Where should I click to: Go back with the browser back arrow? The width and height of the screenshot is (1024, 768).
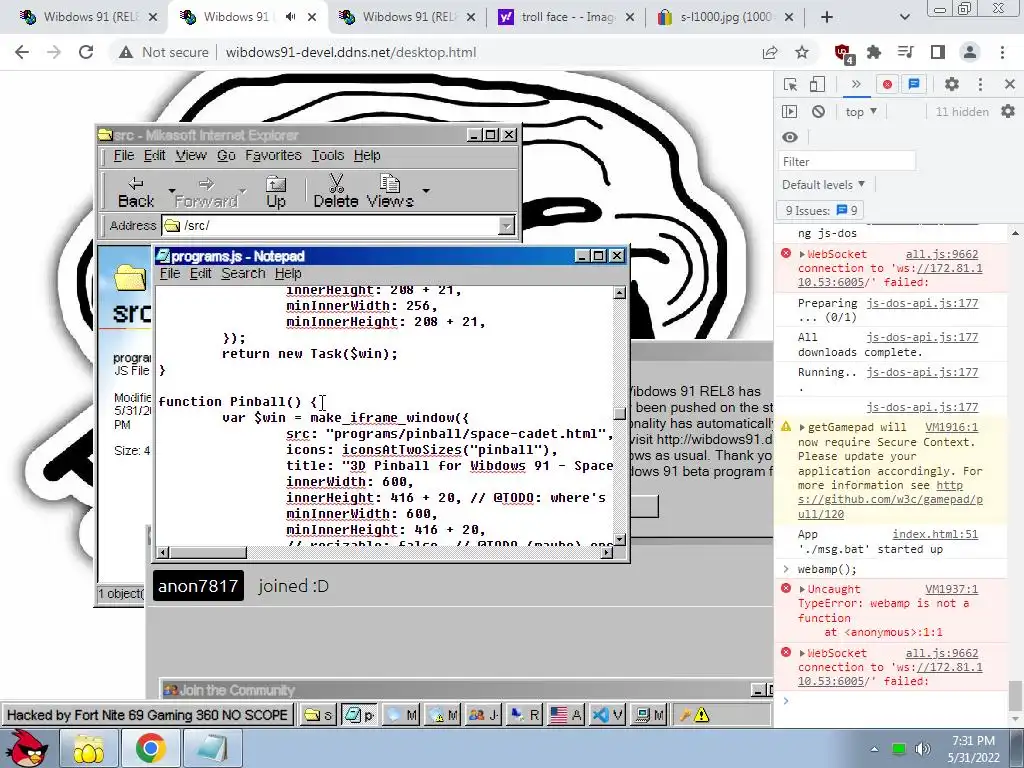pos(22,52)
